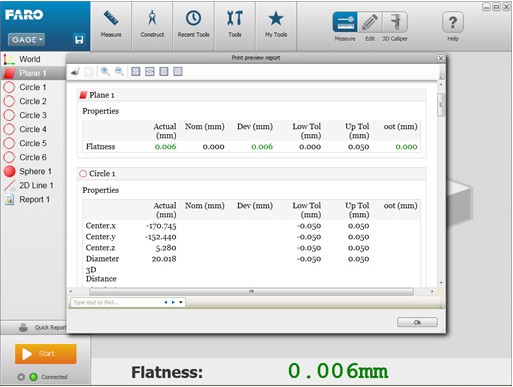Screen dimensions: 513x387
Task: Click Flatness Up Tol value 0.050
Action: (x=358, y=147)
